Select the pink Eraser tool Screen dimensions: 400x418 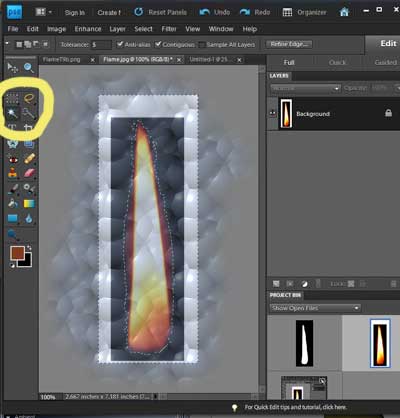coord(29,173)
